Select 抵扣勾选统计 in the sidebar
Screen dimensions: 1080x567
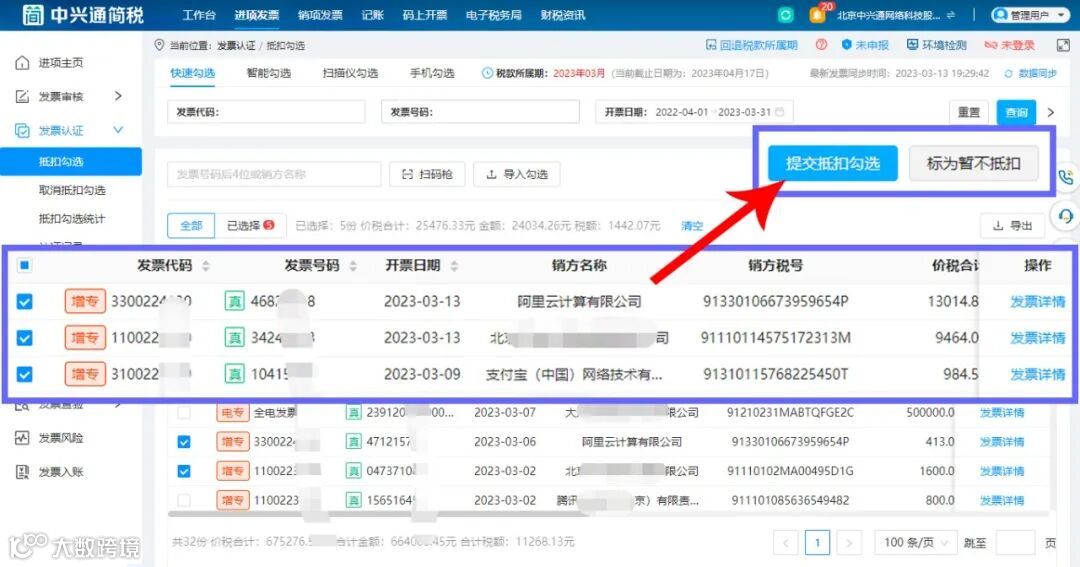[x=72, y=219]
